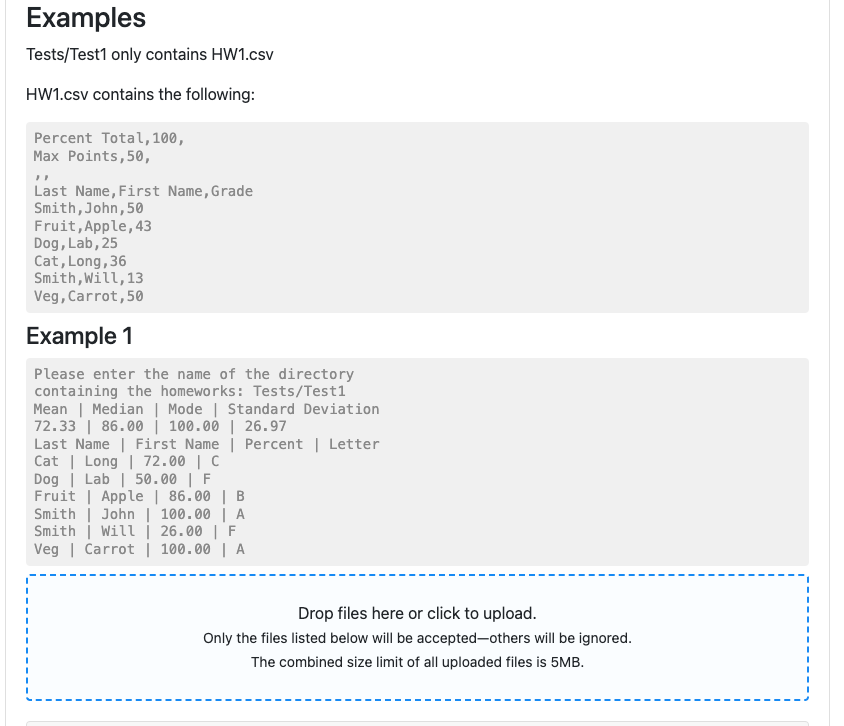This screenshot has height=726, width=844.
Task: Click the HW1.csv code block
Action: click(418, 217)
